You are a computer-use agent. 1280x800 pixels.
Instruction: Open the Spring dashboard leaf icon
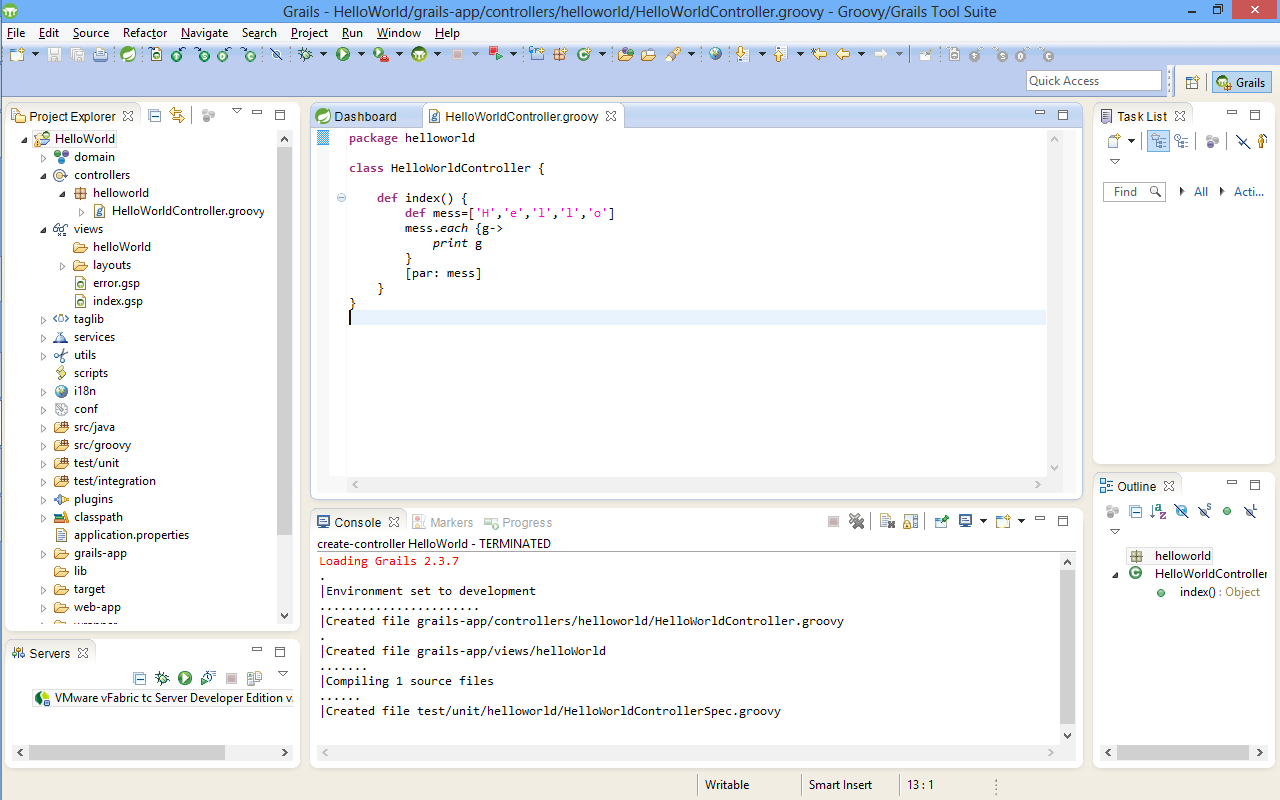click(x=128, y=54)
